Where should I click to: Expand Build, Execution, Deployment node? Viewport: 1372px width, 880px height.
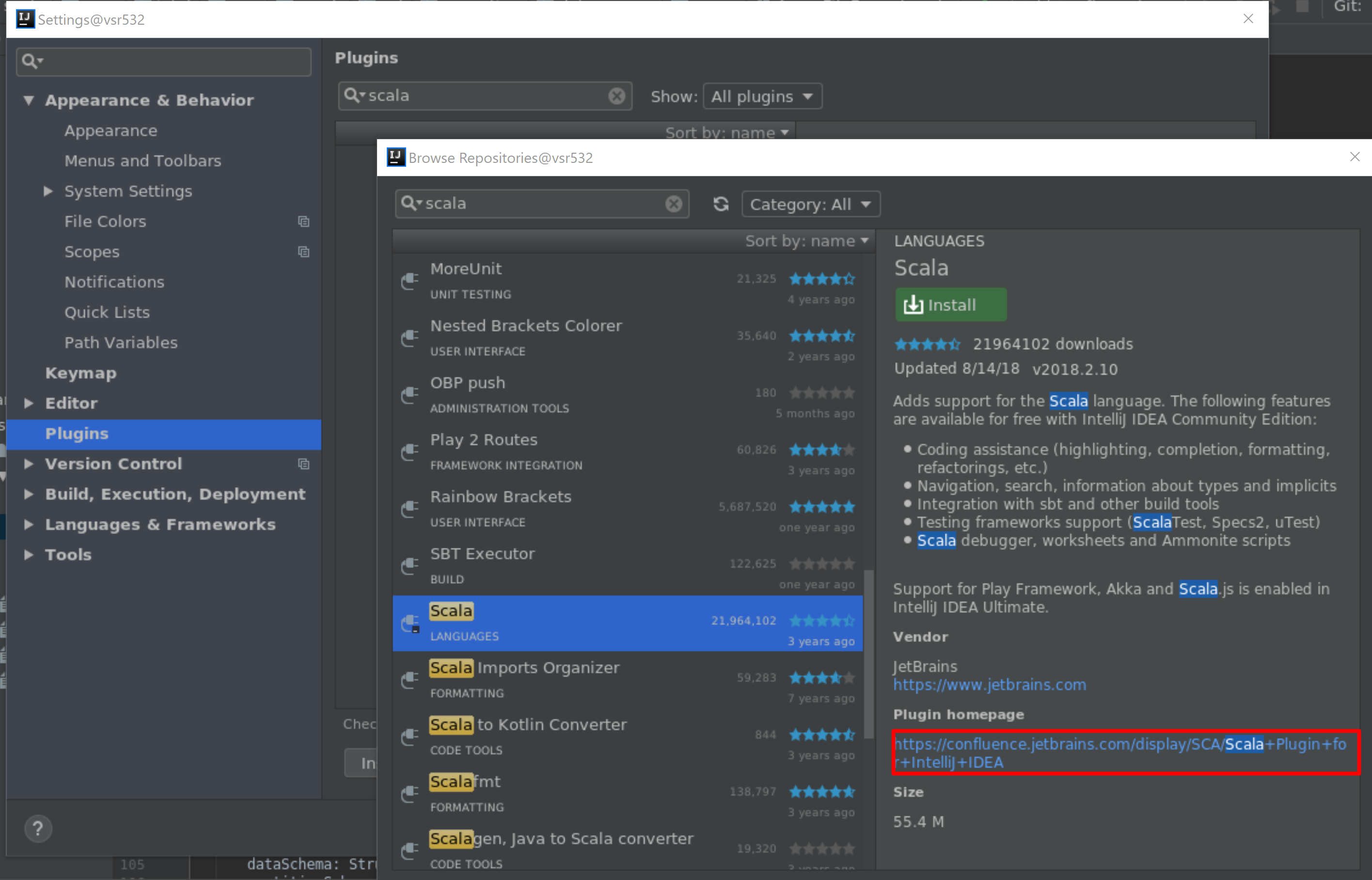pos(29,494)
